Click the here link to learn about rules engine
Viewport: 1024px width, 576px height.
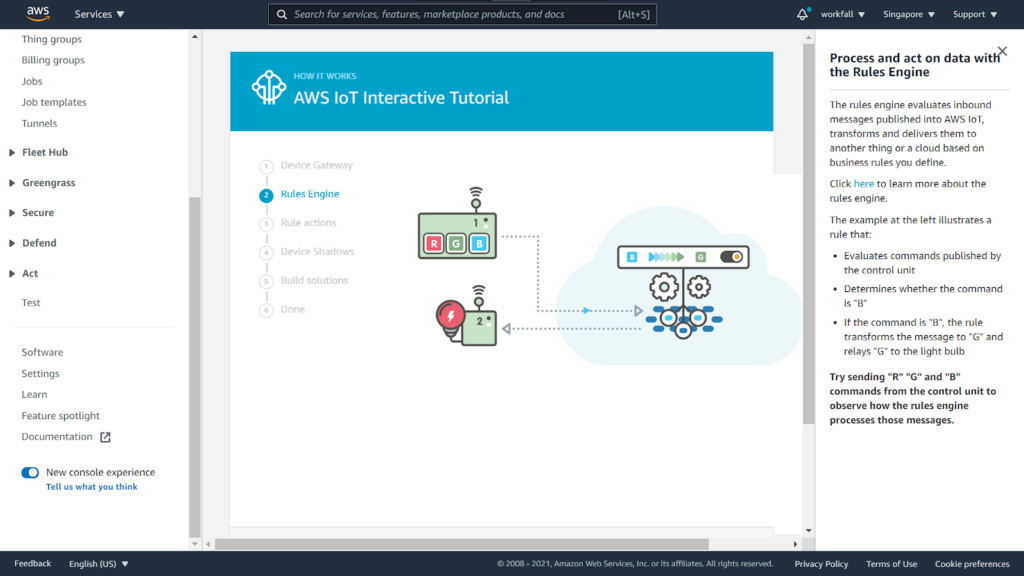(x=863, y=183)
